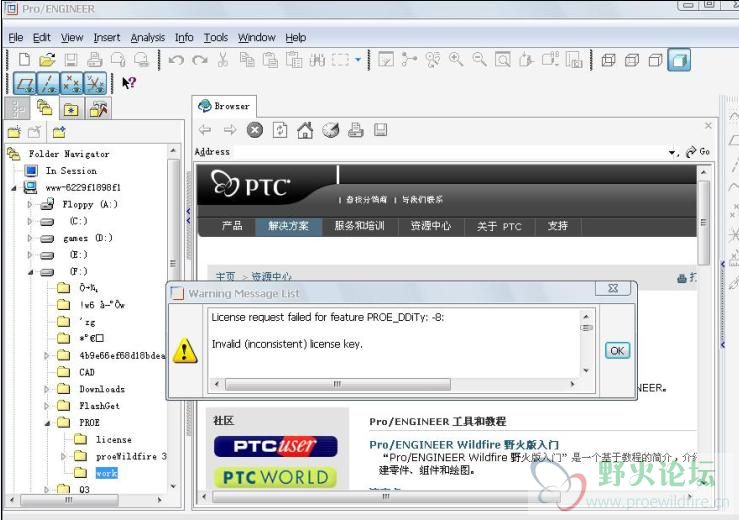Screen dimensions: 739x520
Task: Click browser page vertical scrollbar thumb
Action: (x=703, y=222)
